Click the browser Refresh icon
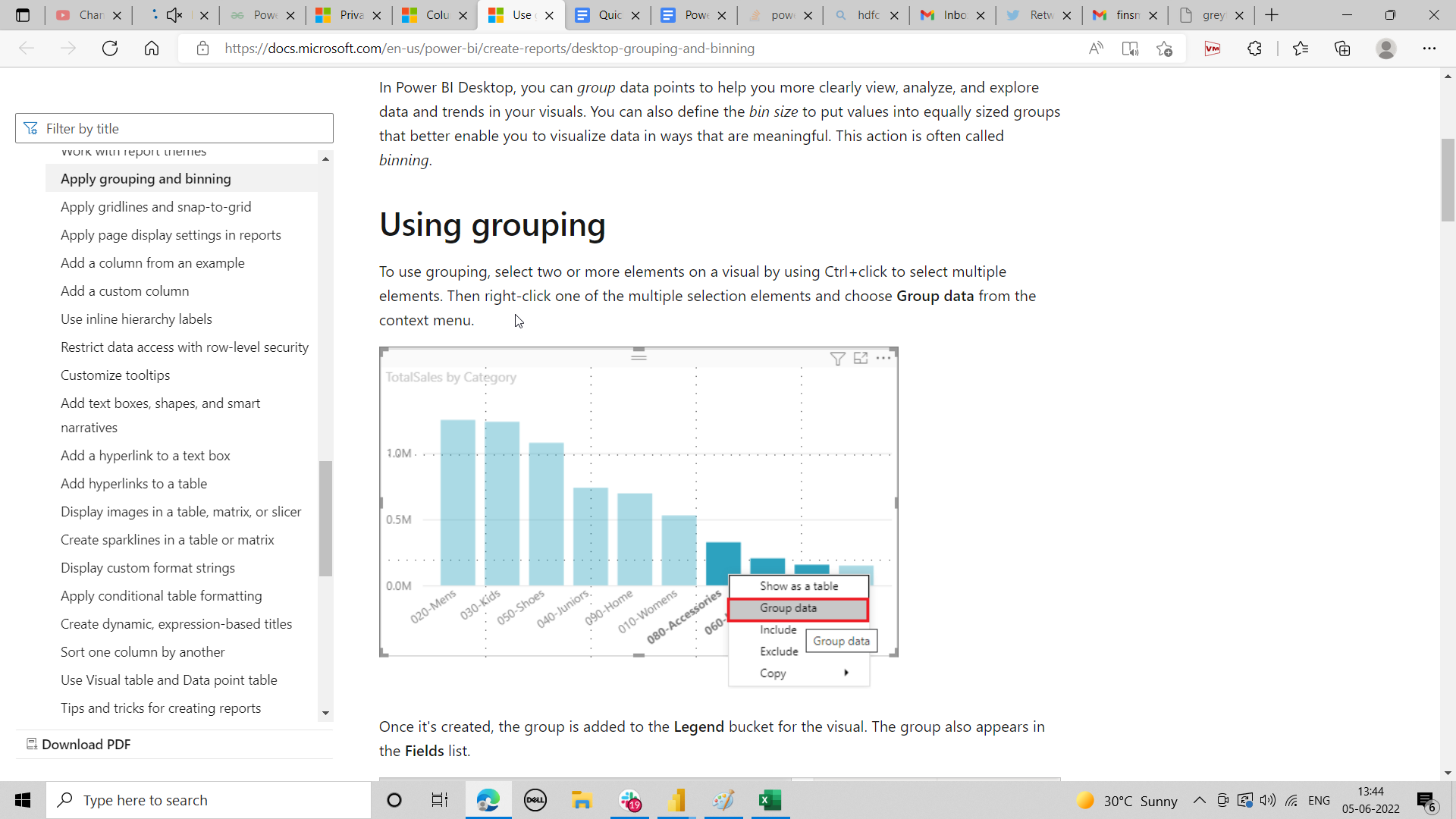This screenshot has height=819, width=1456. click(110, 49)
